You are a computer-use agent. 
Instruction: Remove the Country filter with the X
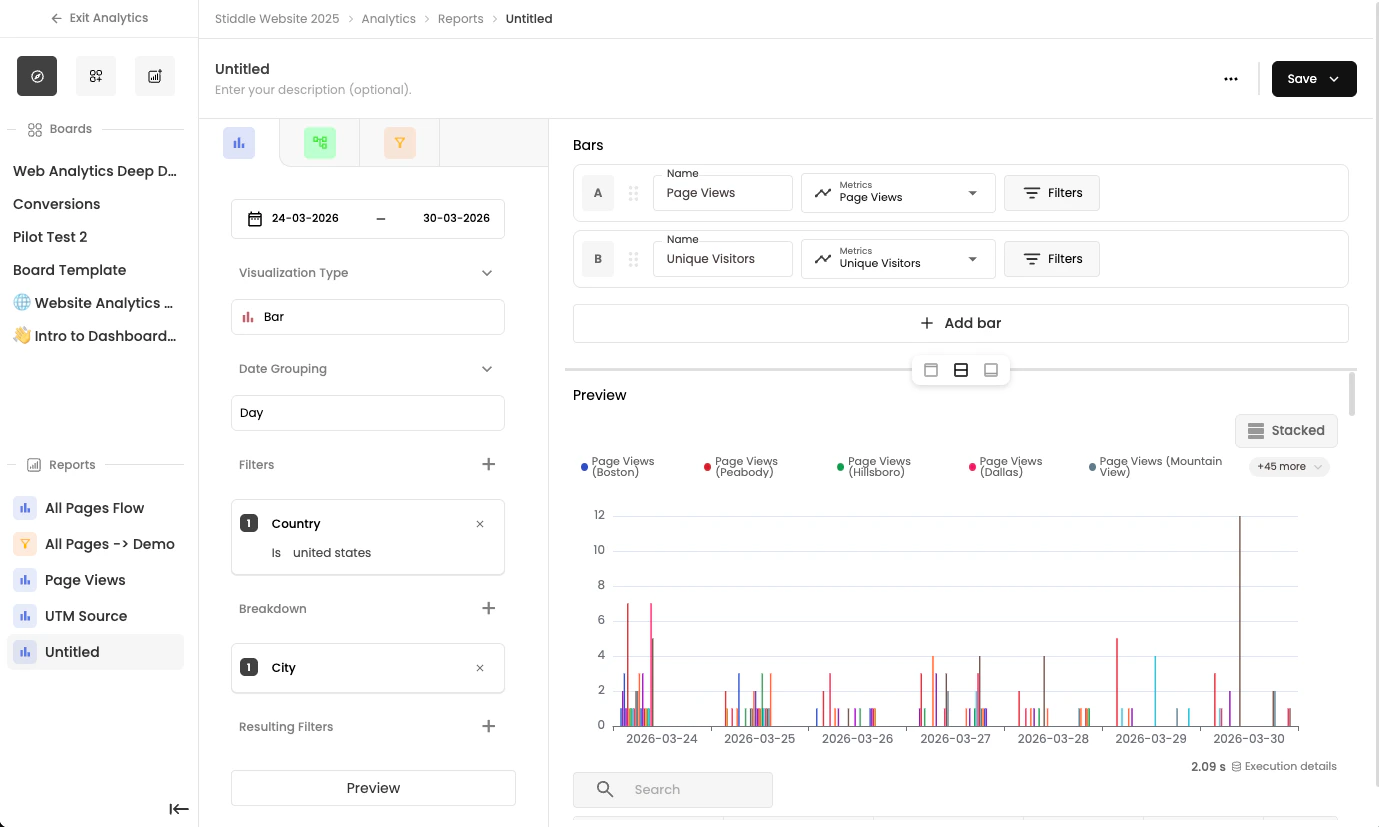coord(480,524)
